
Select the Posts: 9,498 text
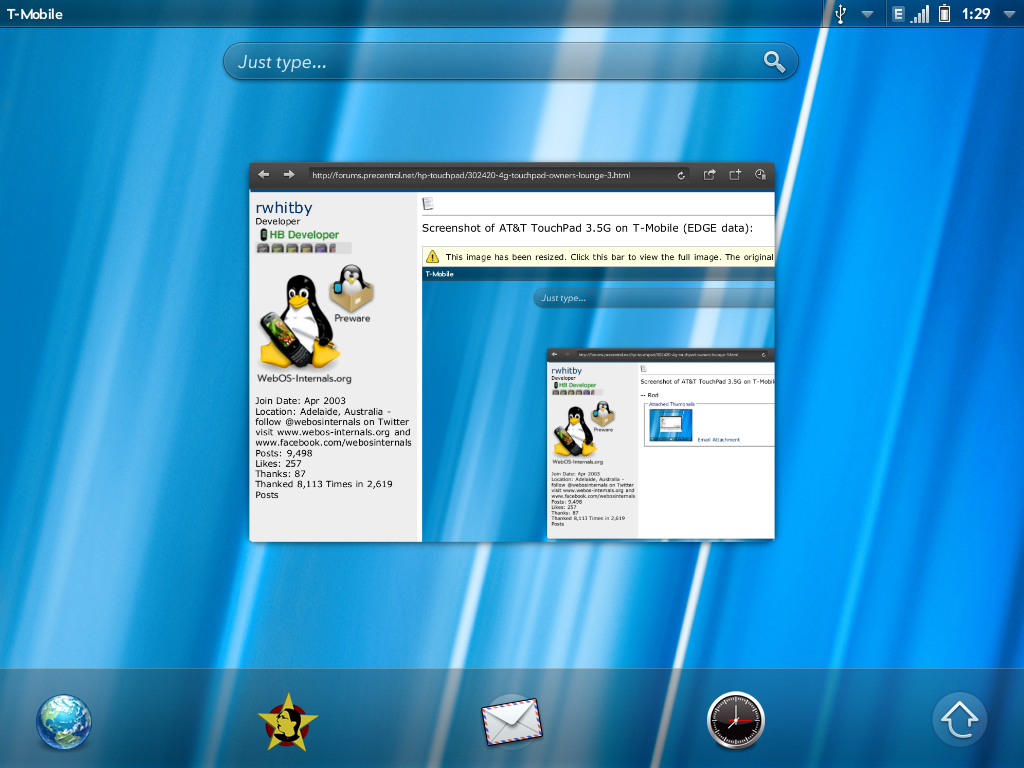pos(283,453)
